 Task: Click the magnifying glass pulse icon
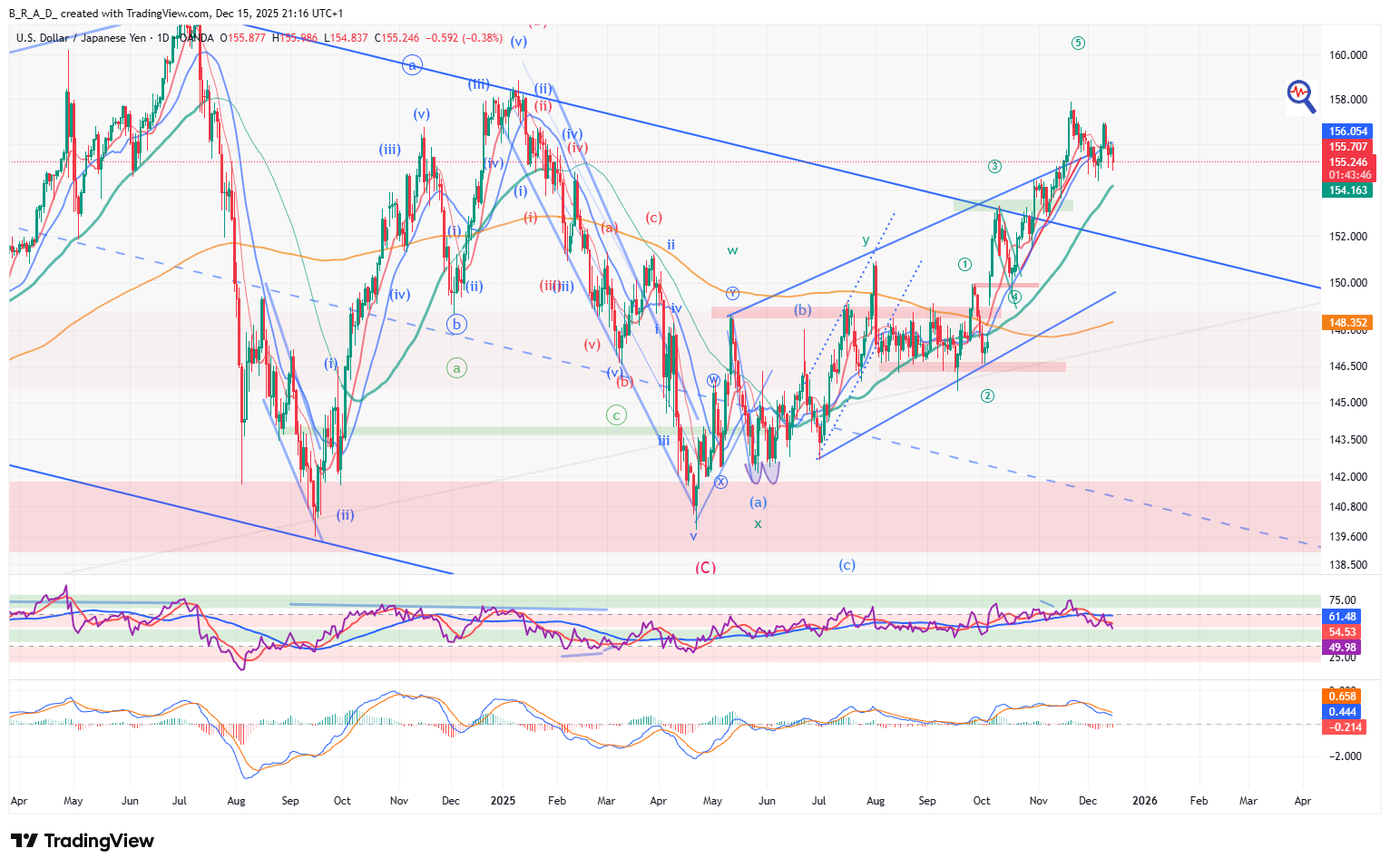pos(1301,95)
